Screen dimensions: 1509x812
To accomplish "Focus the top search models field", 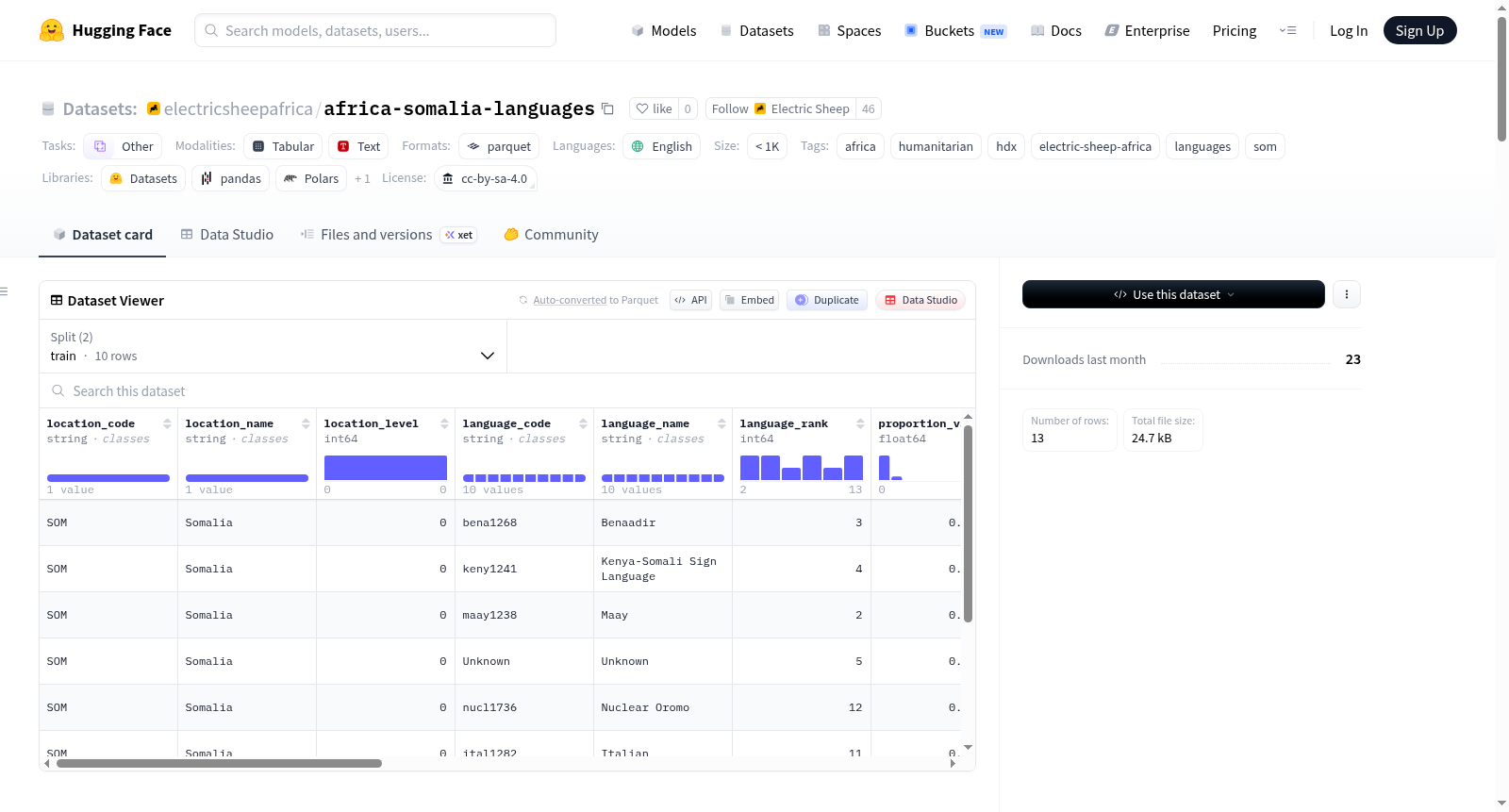I will point(375,30).
